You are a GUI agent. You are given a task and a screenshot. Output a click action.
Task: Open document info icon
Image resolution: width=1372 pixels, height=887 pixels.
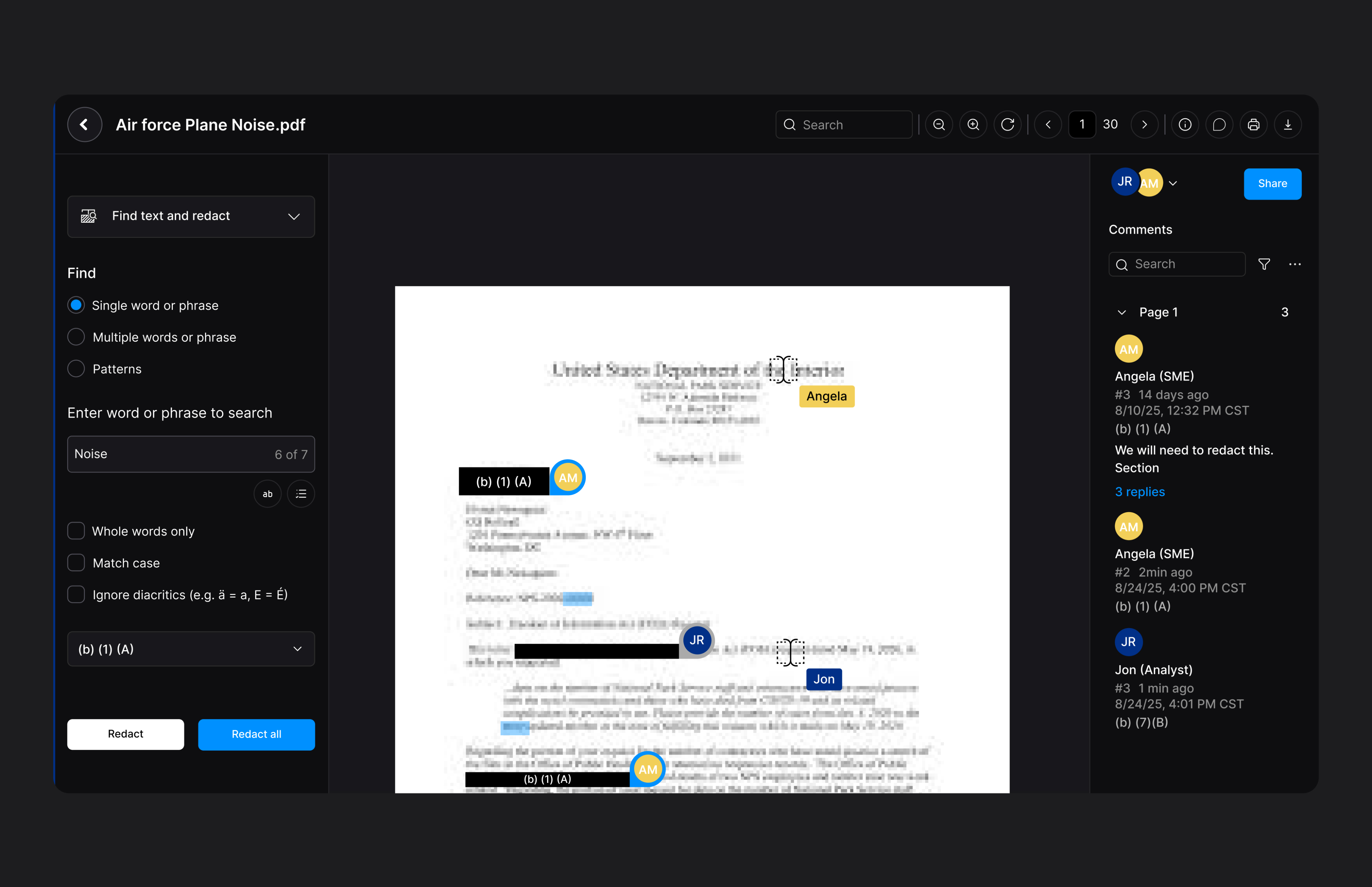coord(1185,124)
